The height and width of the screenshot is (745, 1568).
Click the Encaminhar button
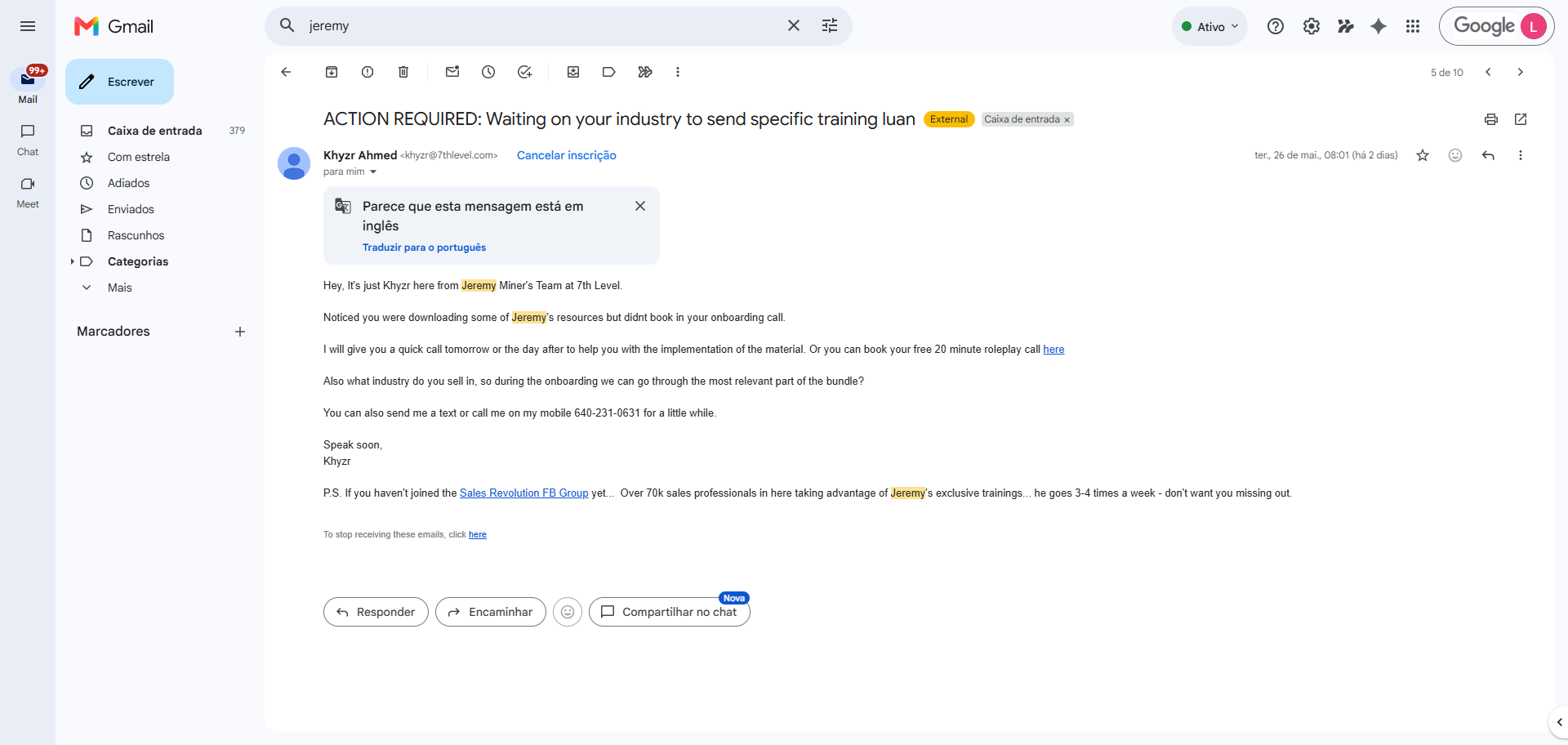click(x=491, y=612)
